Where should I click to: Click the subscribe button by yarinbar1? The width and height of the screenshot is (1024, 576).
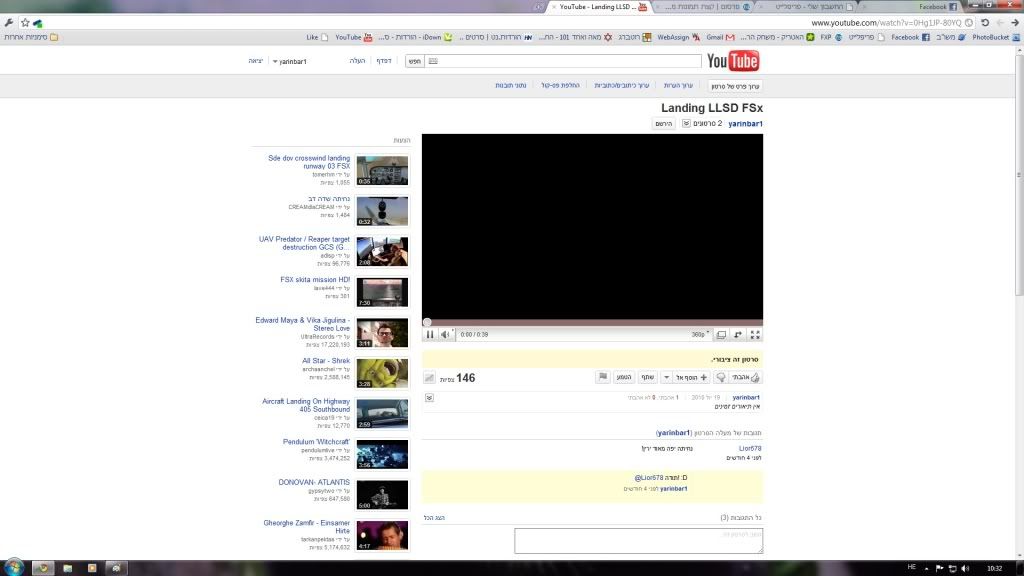click(664, 123)
